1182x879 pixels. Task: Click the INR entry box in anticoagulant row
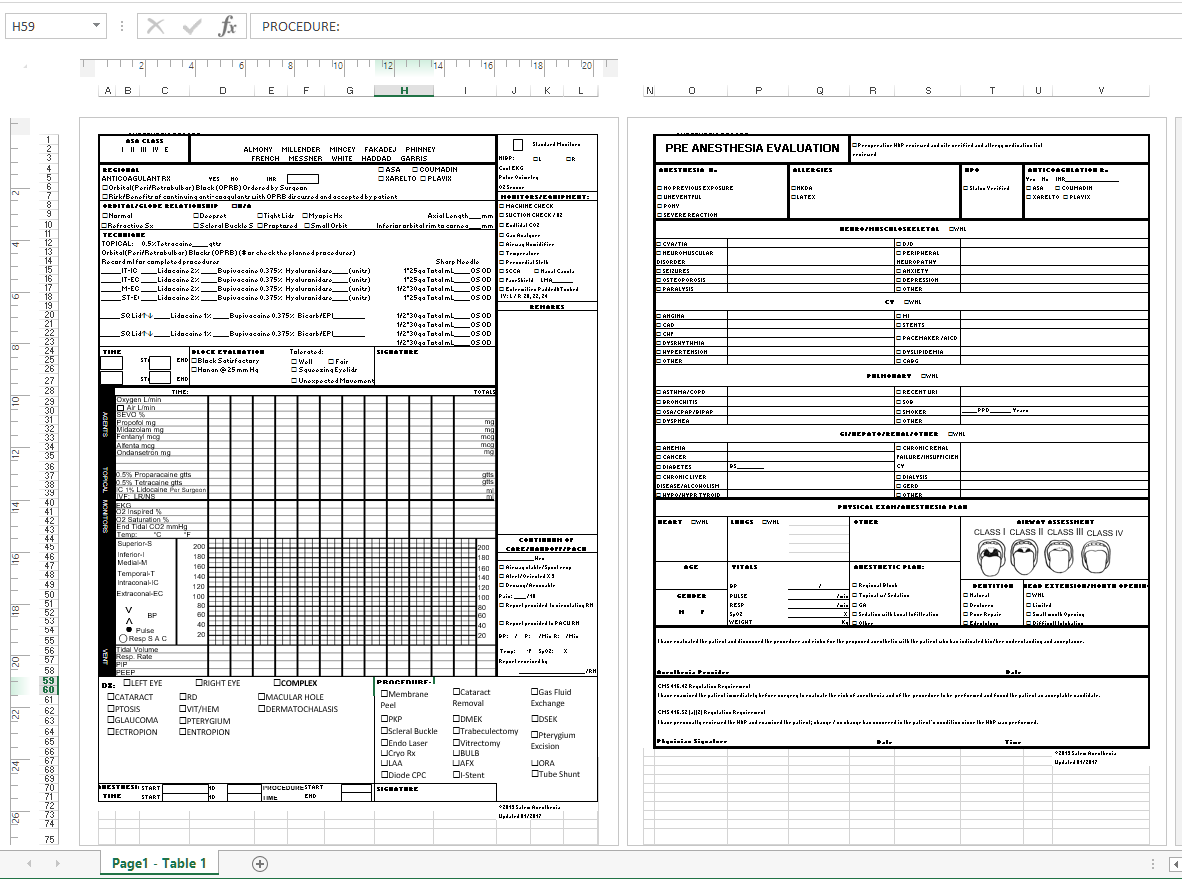(x=302, y=179)
